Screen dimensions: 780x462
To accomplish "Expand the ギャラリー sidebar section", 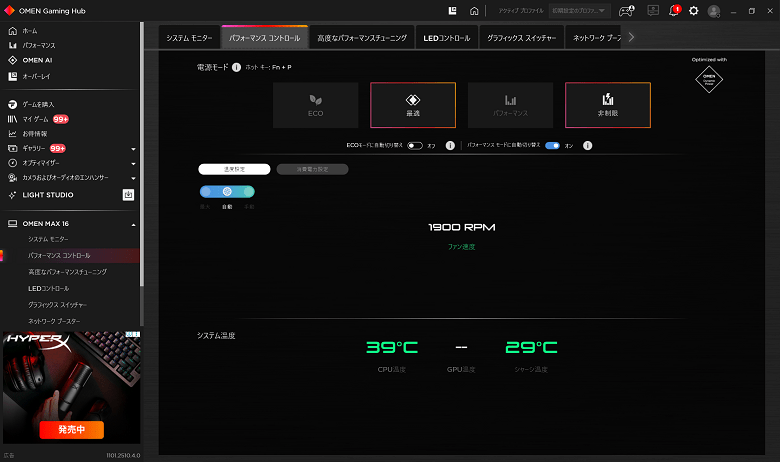I will 133,149.
